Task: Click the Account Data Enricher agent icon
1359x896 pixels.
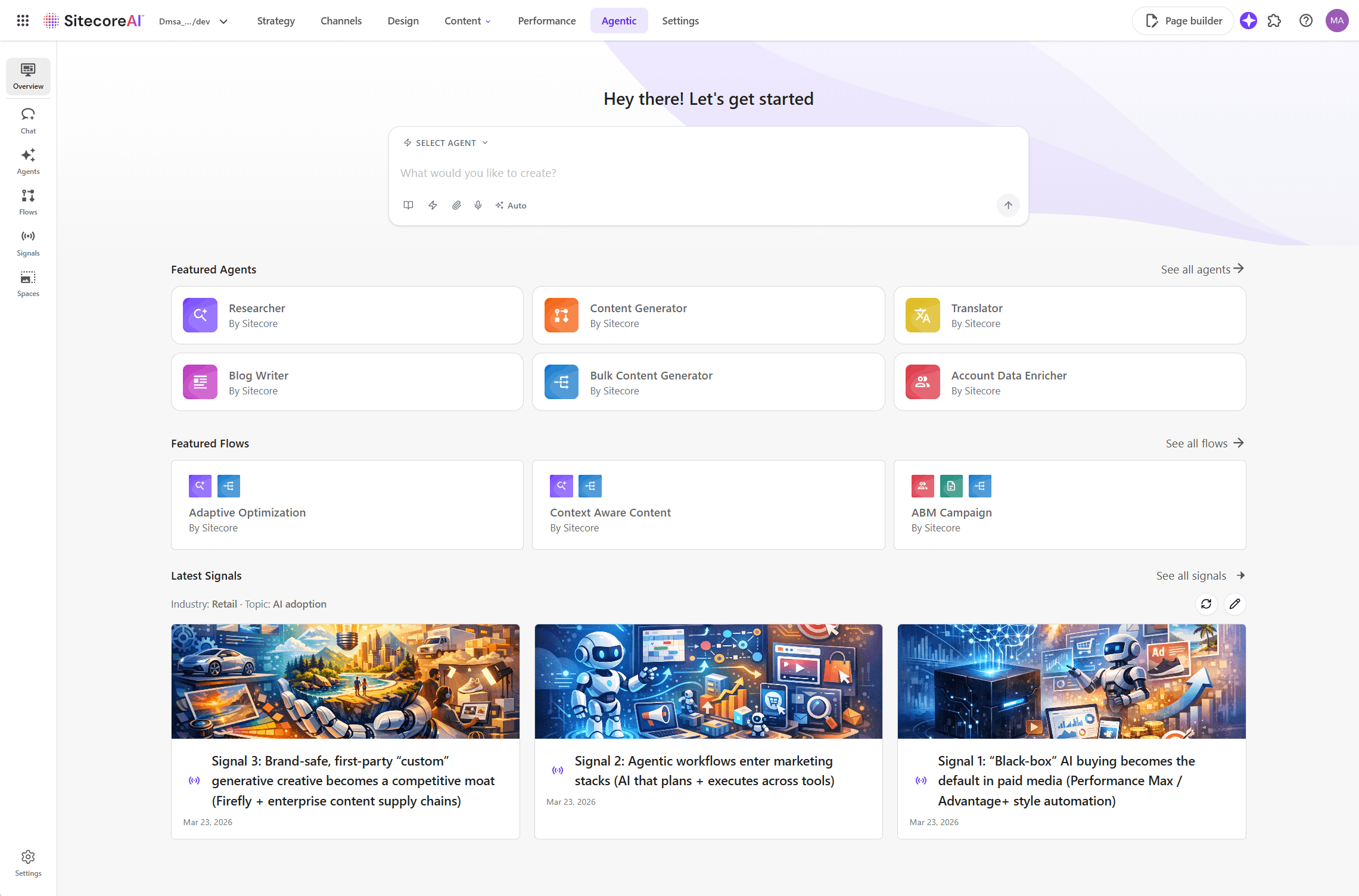Action: [x=922, y=382]
